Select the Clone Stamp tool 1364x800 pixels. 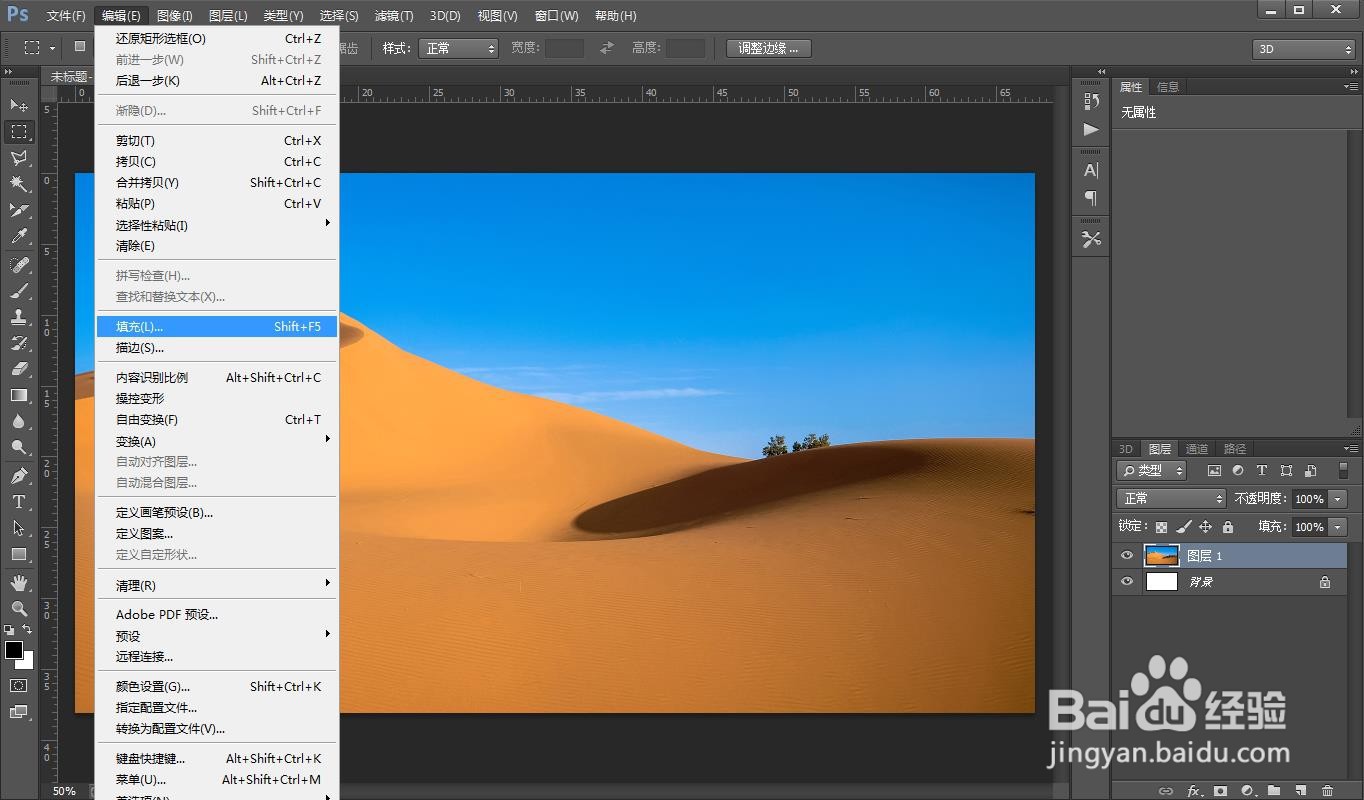[18, 317]
